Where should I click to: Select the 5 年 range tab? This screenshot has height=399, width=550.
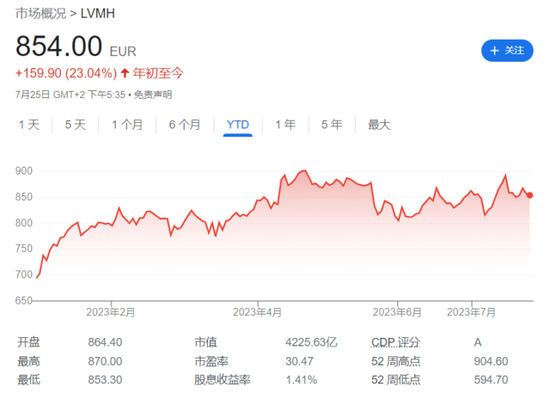tap(332, 124)
